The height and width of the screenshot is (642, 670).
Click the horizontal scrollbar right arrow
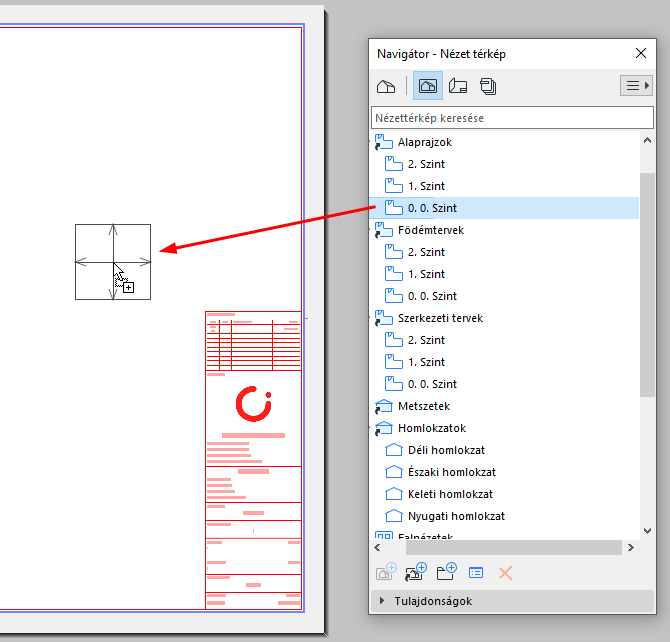[631, 548]
